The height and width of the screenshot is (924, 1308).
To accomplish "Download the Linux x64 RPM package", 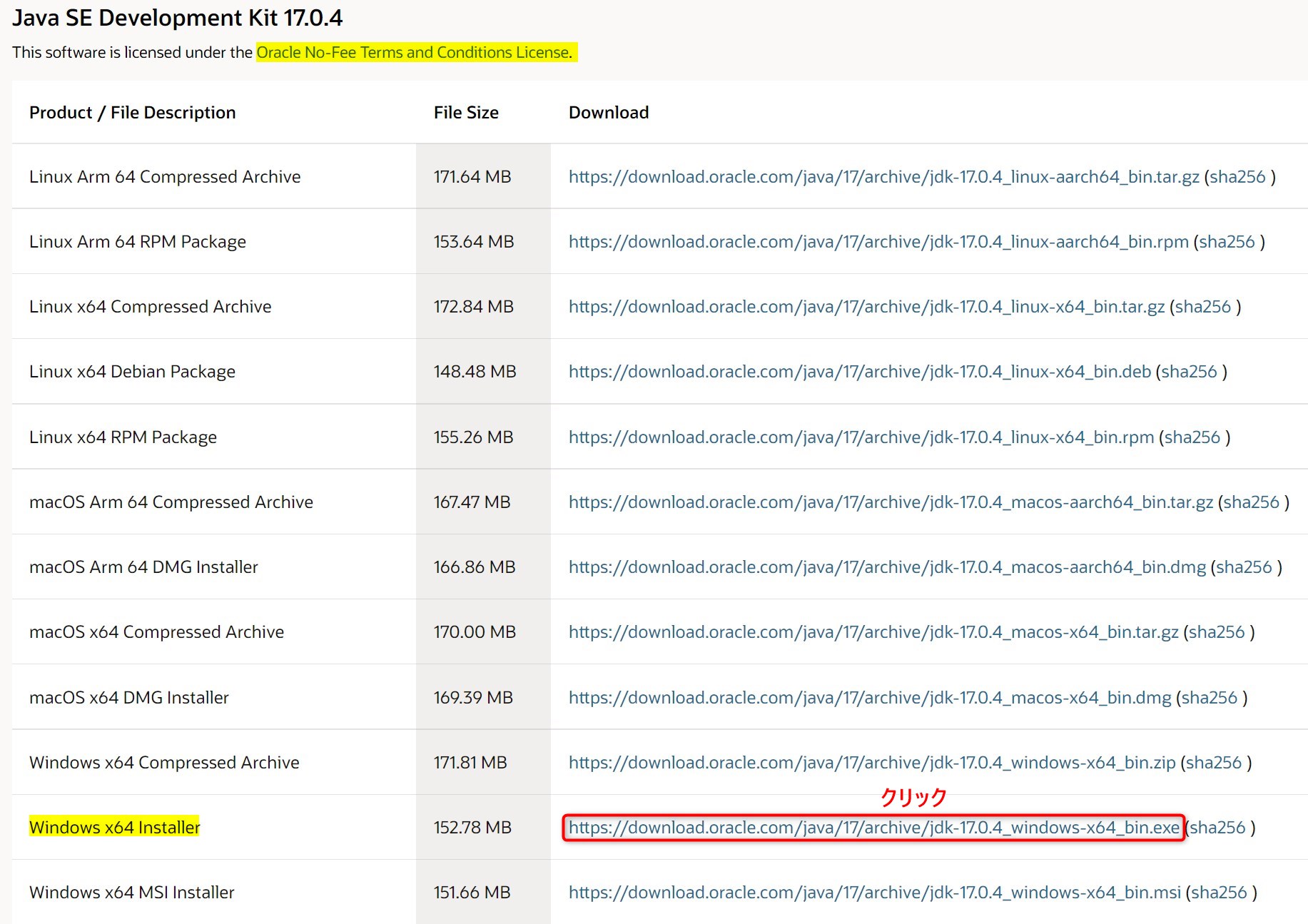I will tap(861, 437).
